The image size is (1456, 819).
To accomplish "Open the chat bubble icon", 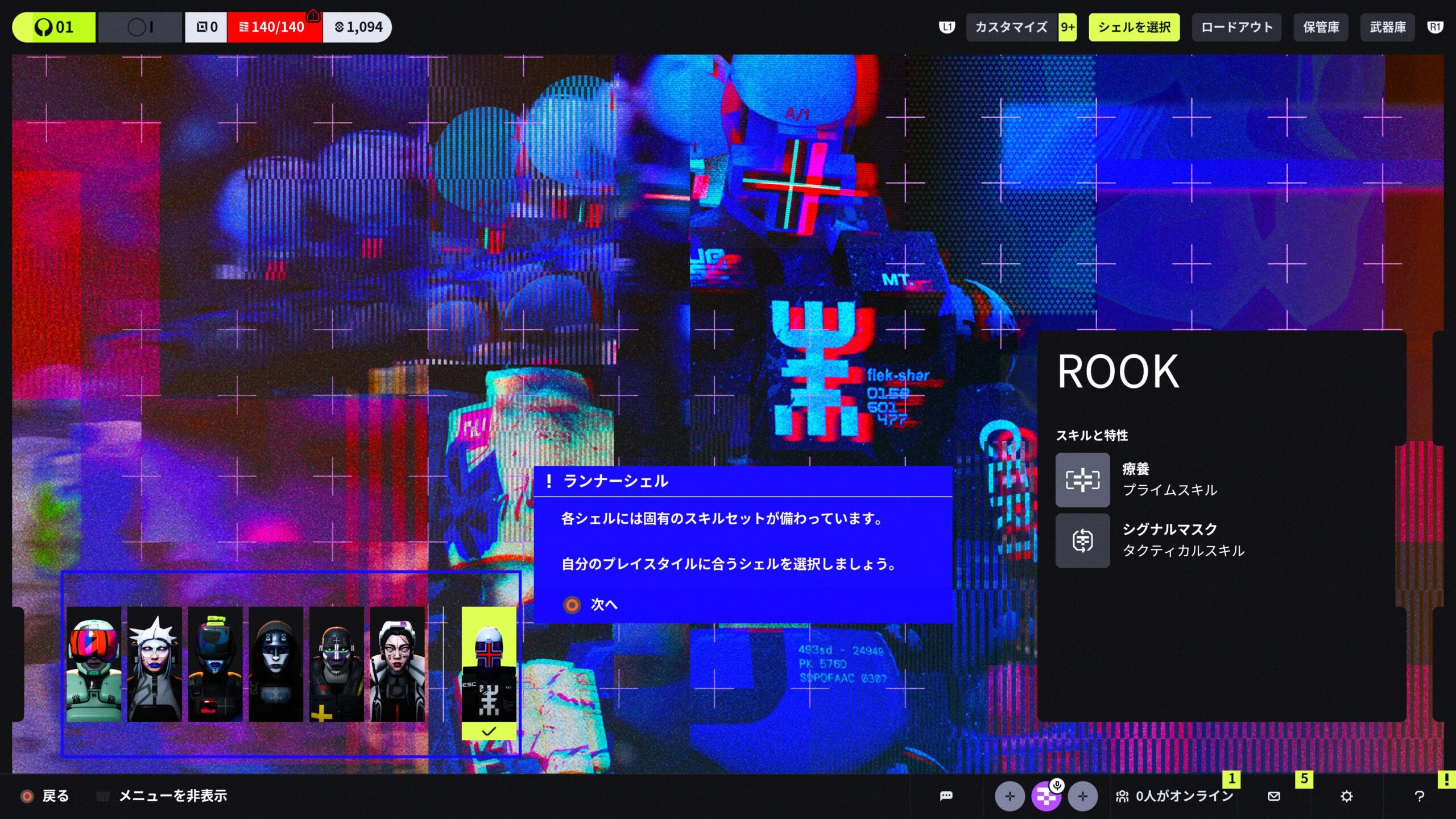I will pyautogui.click(x=946, y=796).
